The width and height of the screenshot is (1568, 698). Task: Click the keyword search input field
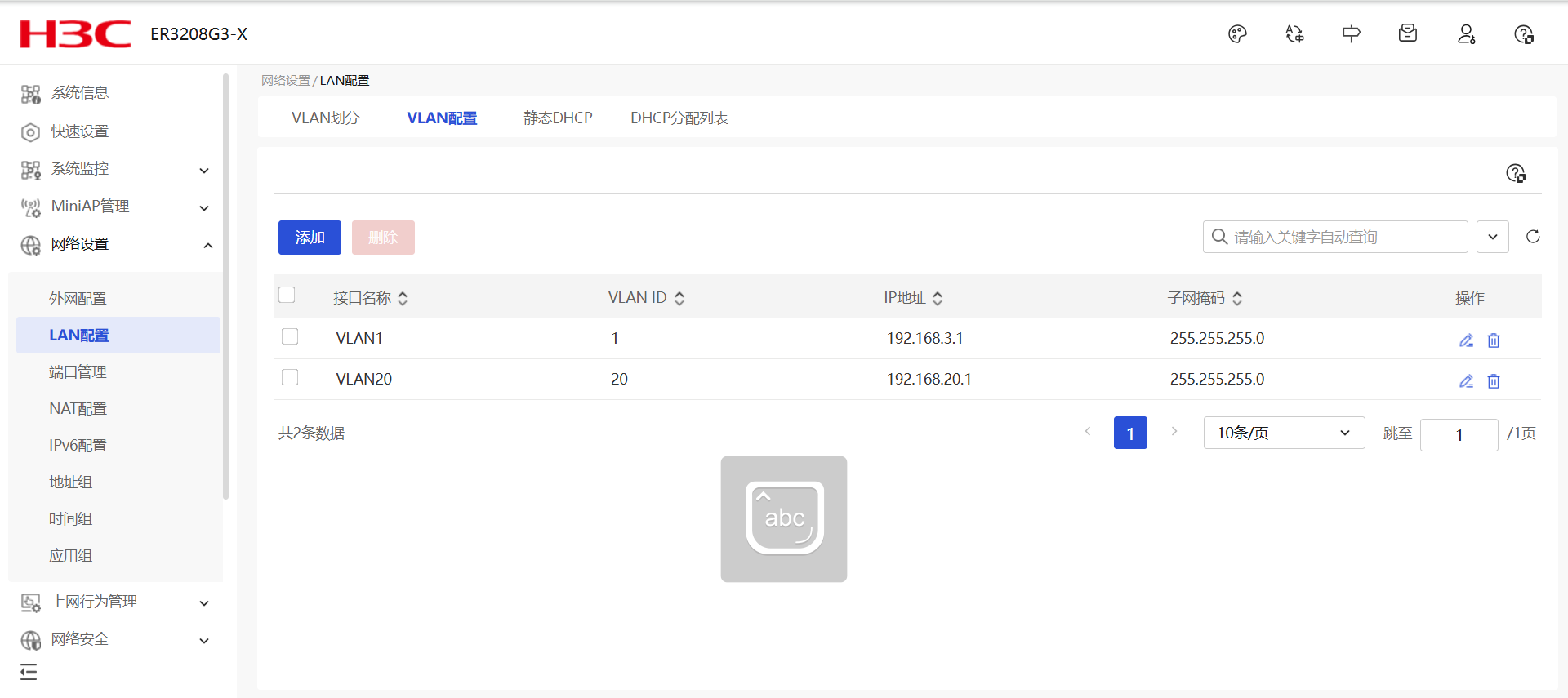1343,237
